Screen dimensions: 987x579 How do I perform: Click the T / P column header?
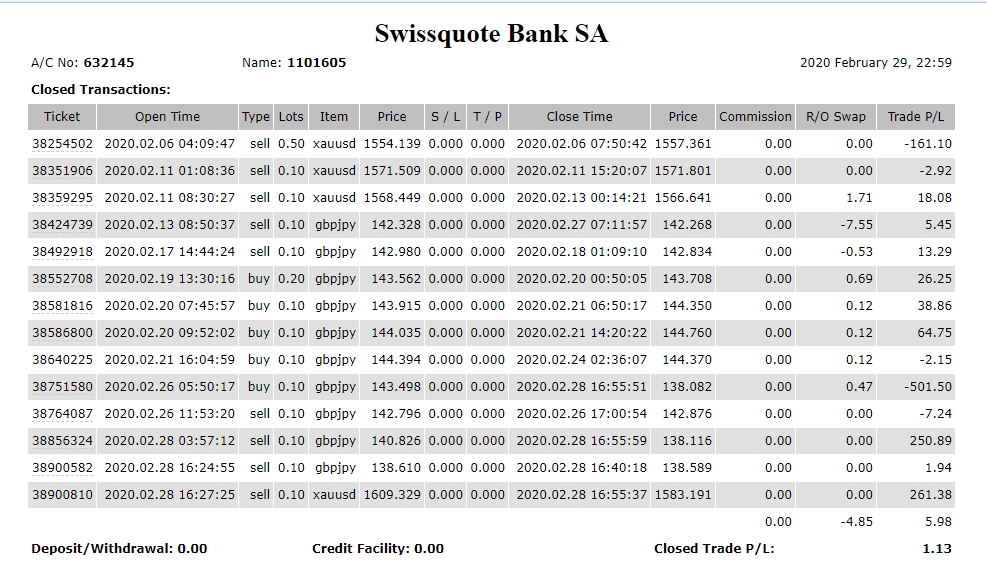(x=487, y=117)
